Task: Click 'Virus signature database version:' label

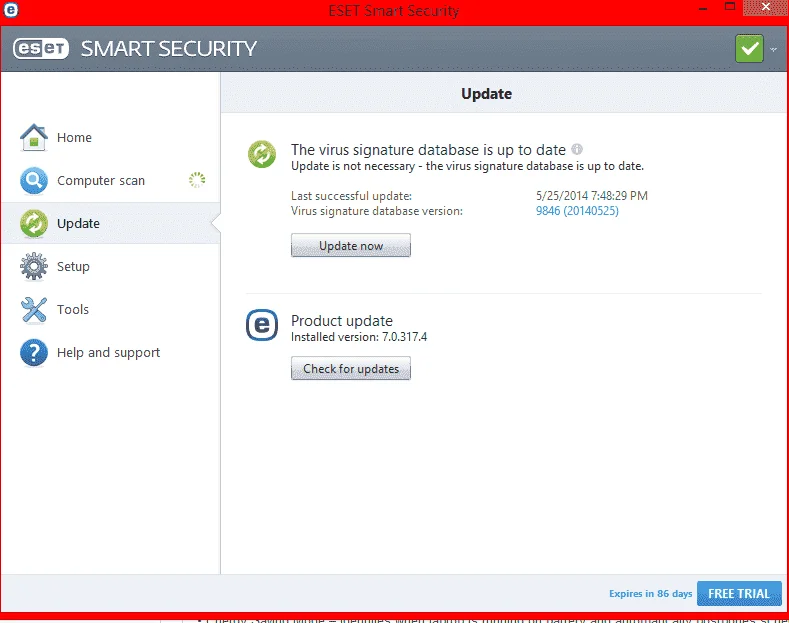Action: (377, 211)
